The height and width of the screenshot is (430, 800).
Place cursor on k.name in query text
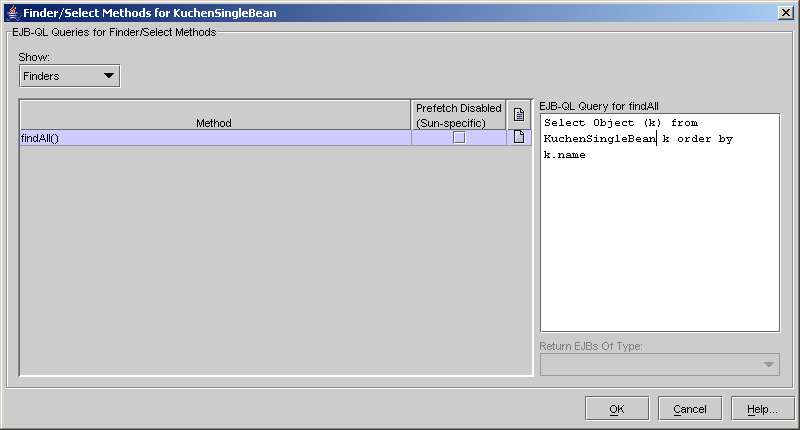pos(565,155)
